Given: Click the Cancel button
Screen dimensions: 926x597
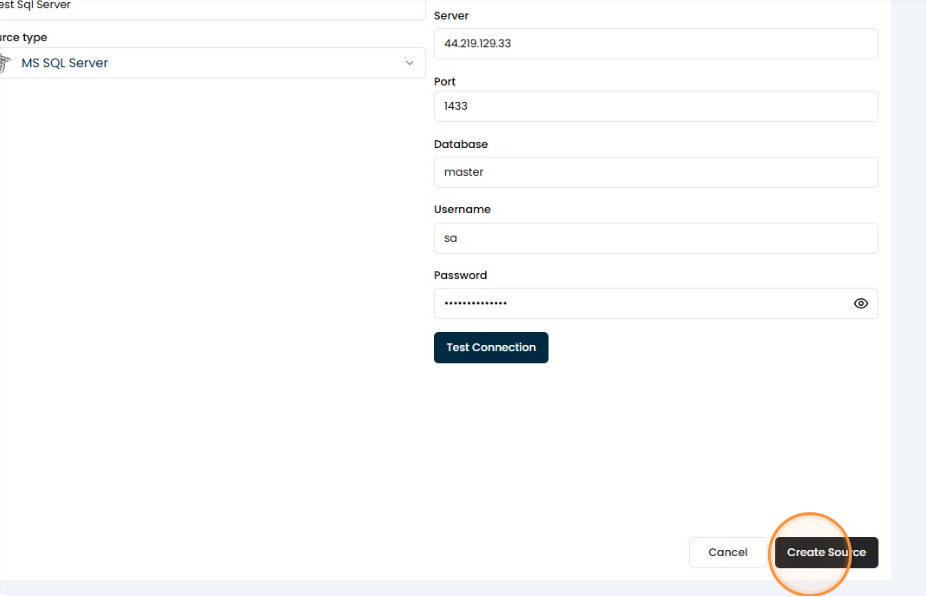Looking at the screenshot, I should (728, 552).
